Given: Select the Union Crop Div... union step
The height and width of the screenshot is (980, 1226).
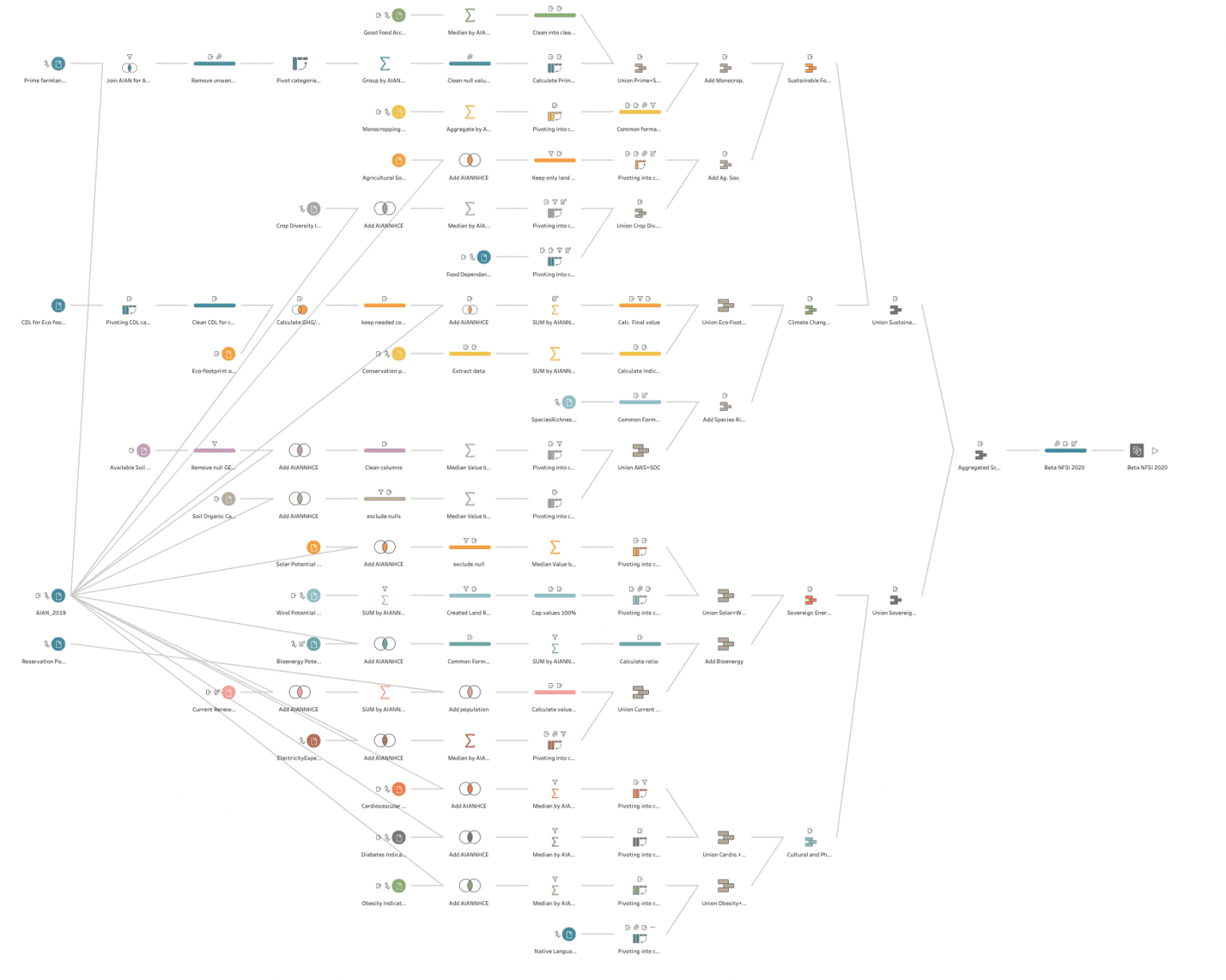Looking at the screenshot, I should (x=640, y=213).
